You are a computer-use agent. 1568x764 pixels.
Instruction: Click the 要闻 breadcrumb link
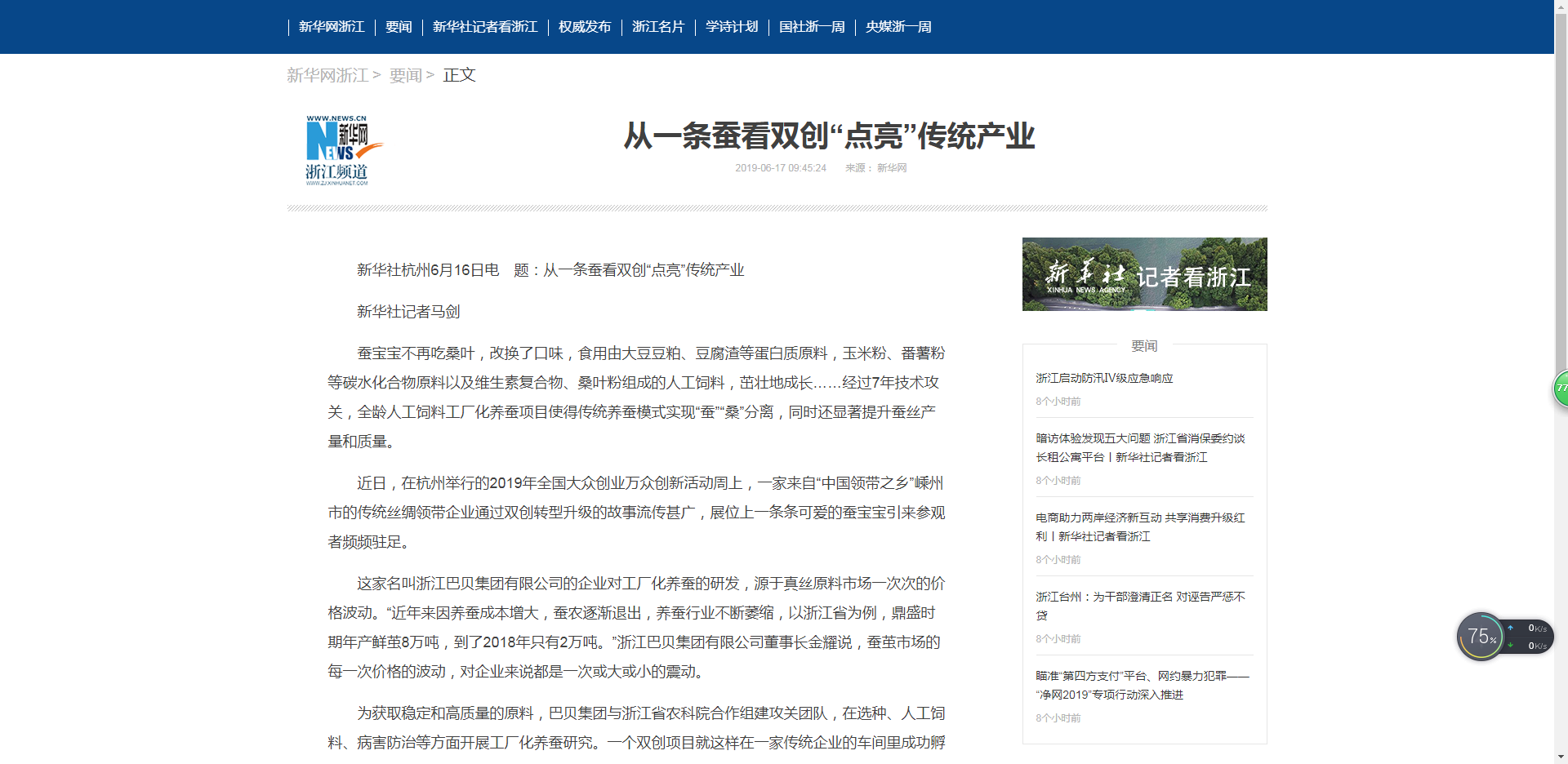tap(406, 75)
